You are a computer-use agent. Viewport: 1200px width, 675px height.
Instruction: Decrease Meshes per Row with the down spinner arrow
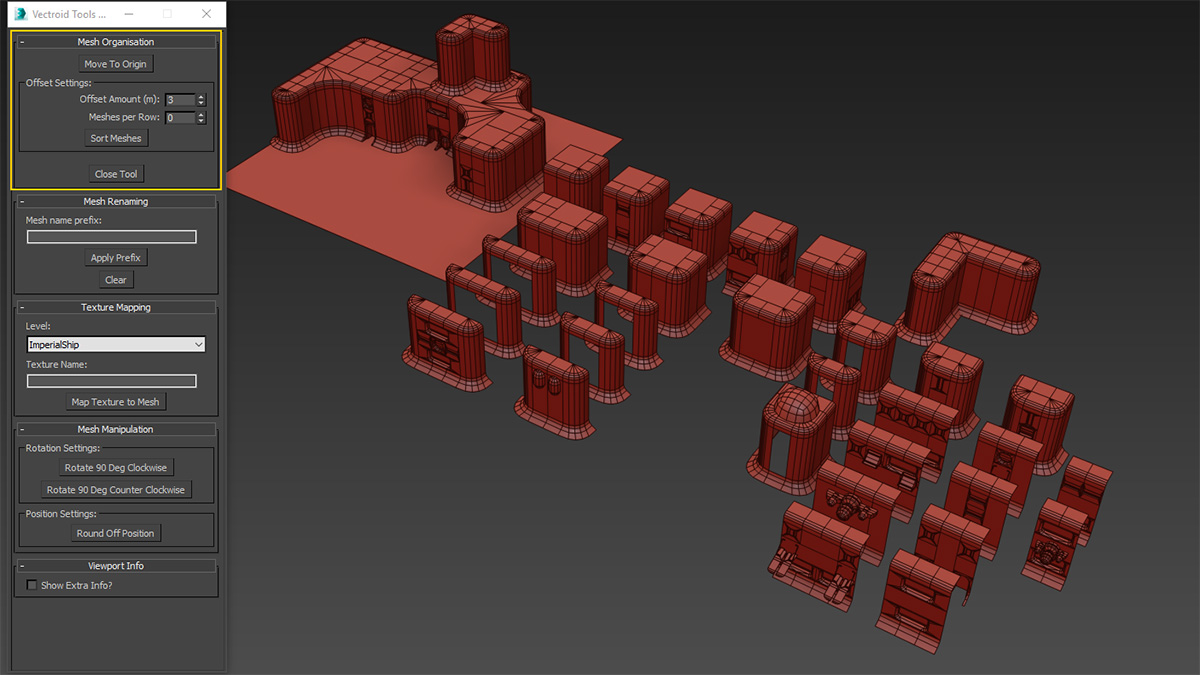[201, 121]
